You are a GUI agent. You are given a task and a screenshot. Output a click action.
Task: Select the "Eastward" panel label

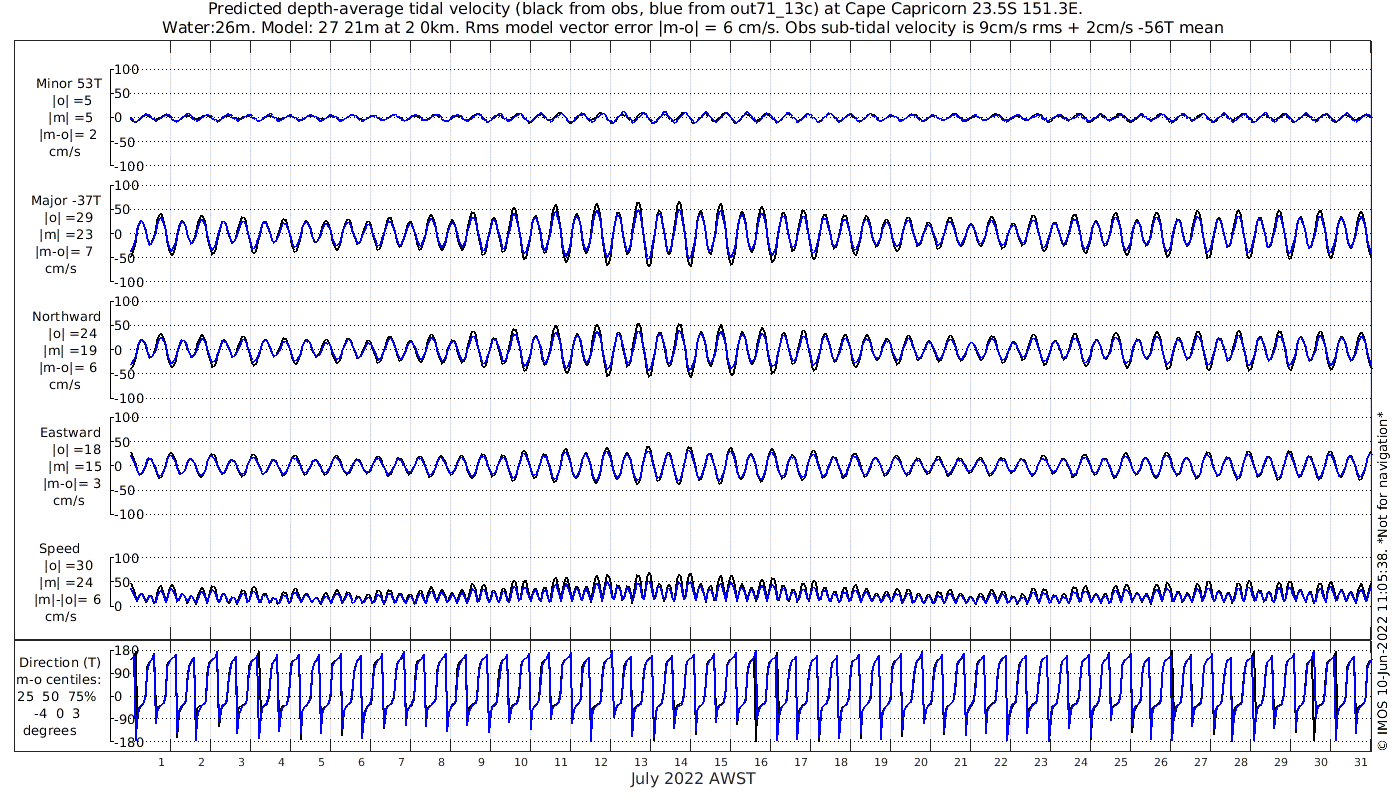coord(70,432)
